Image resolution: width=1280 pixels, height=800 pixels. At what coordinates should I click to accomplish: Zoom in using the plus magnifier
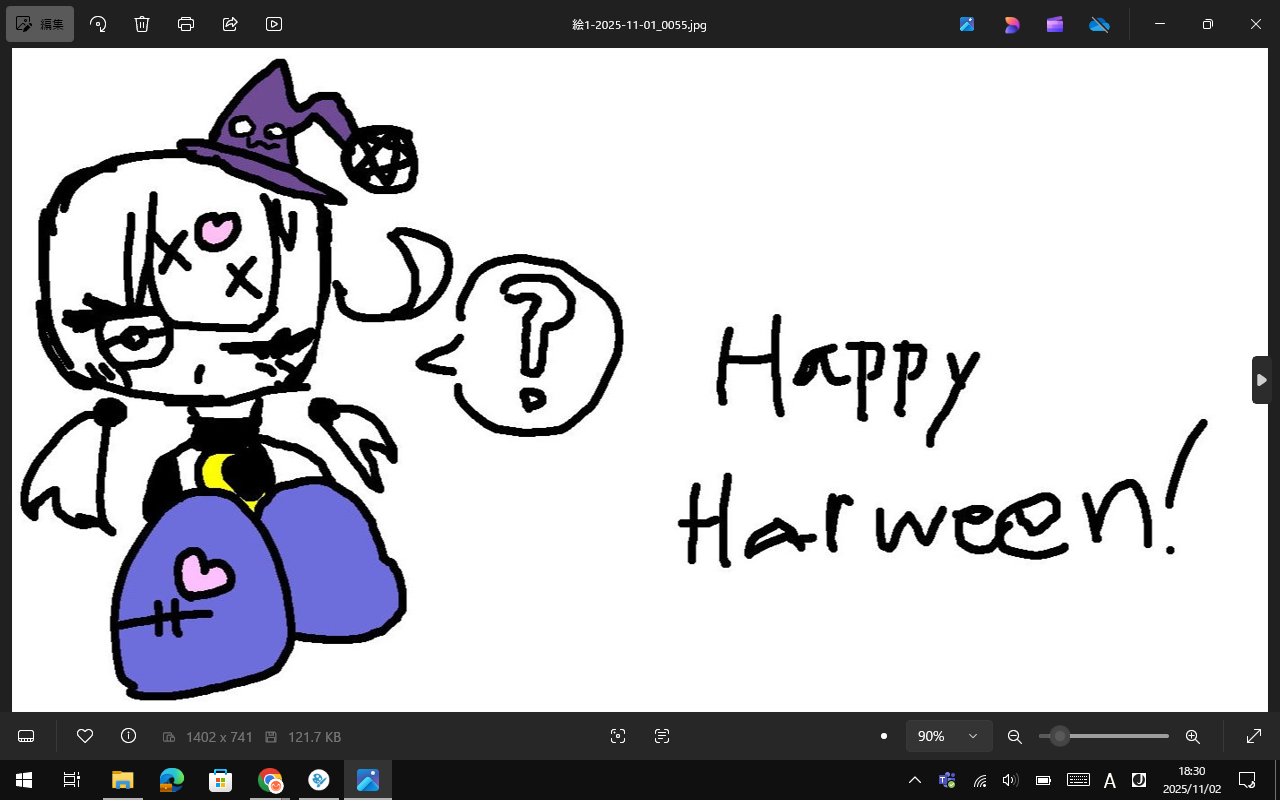coord(1192,736)
